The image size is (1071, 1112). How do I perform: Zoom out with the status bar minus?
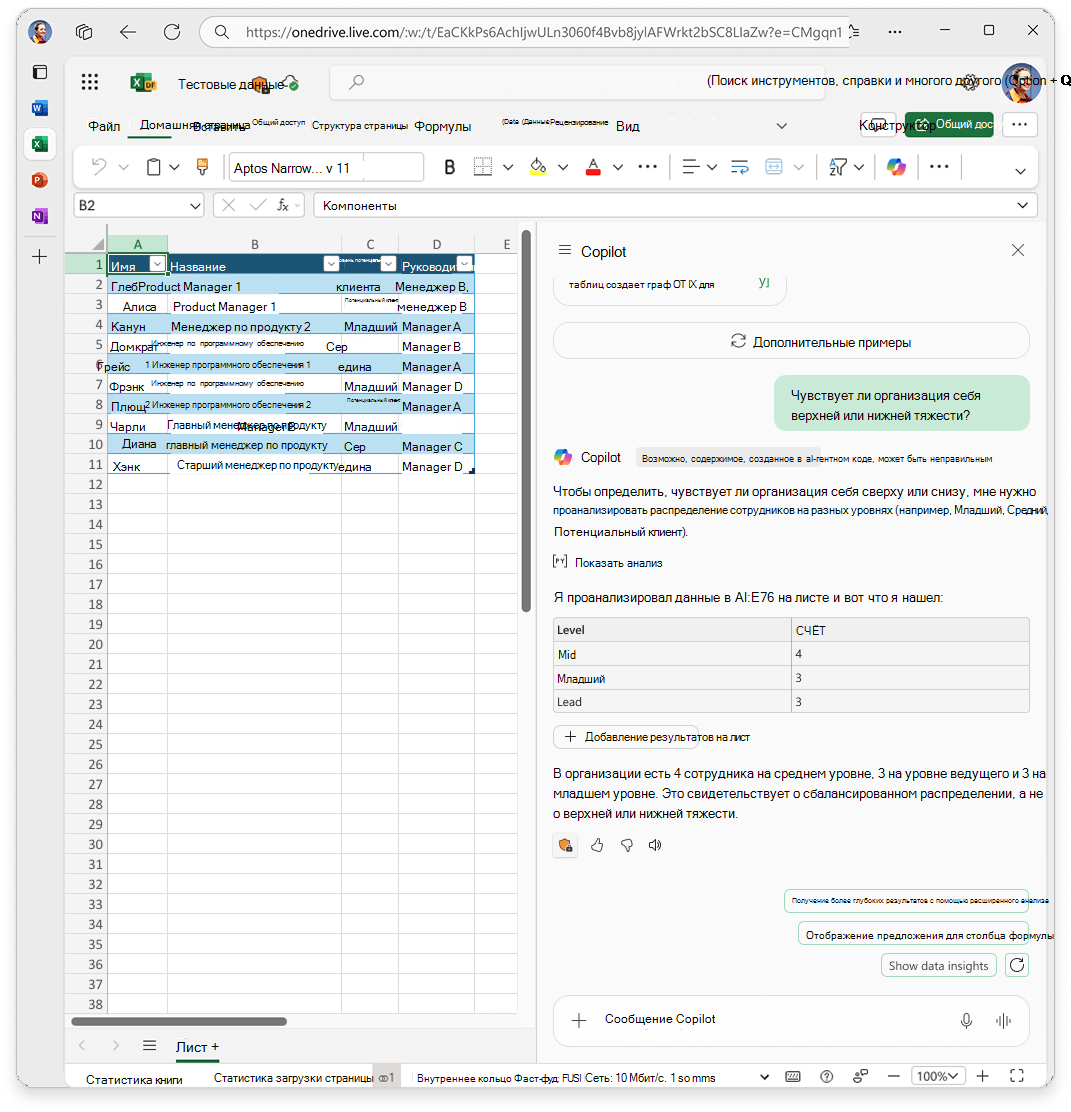[x=894, y=1077]
